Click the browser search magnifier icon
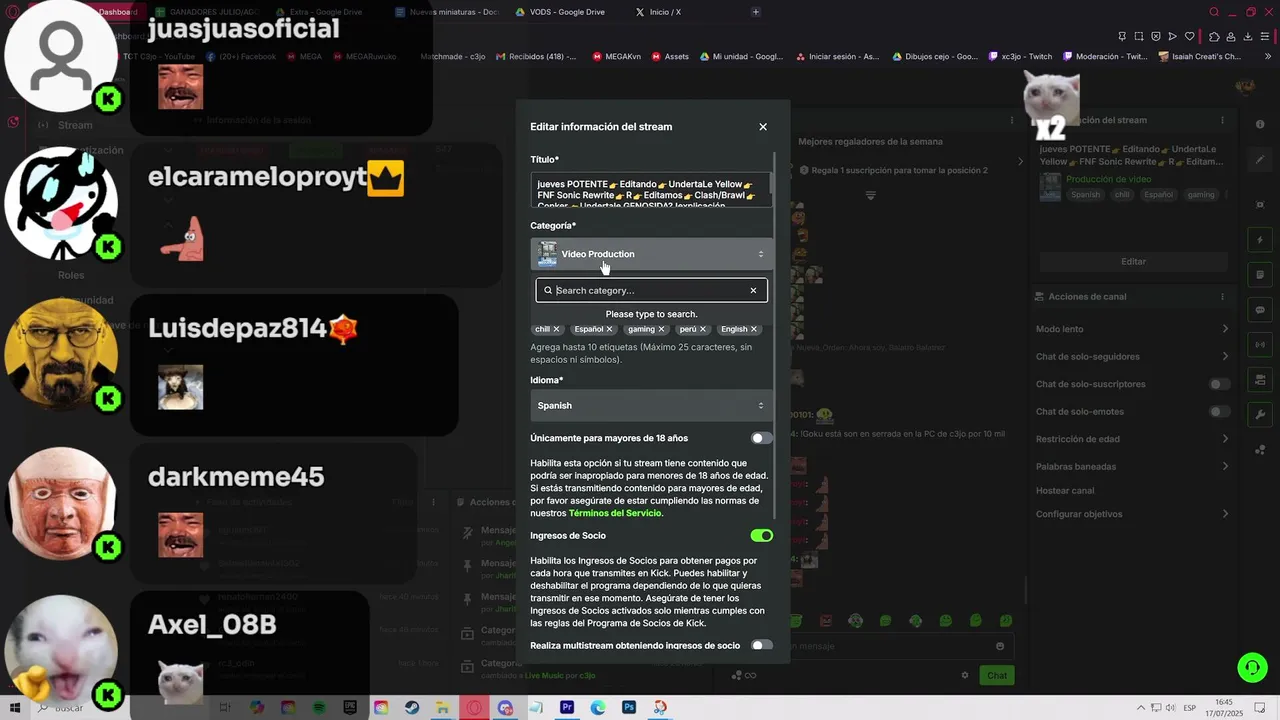 point(1214,12)
